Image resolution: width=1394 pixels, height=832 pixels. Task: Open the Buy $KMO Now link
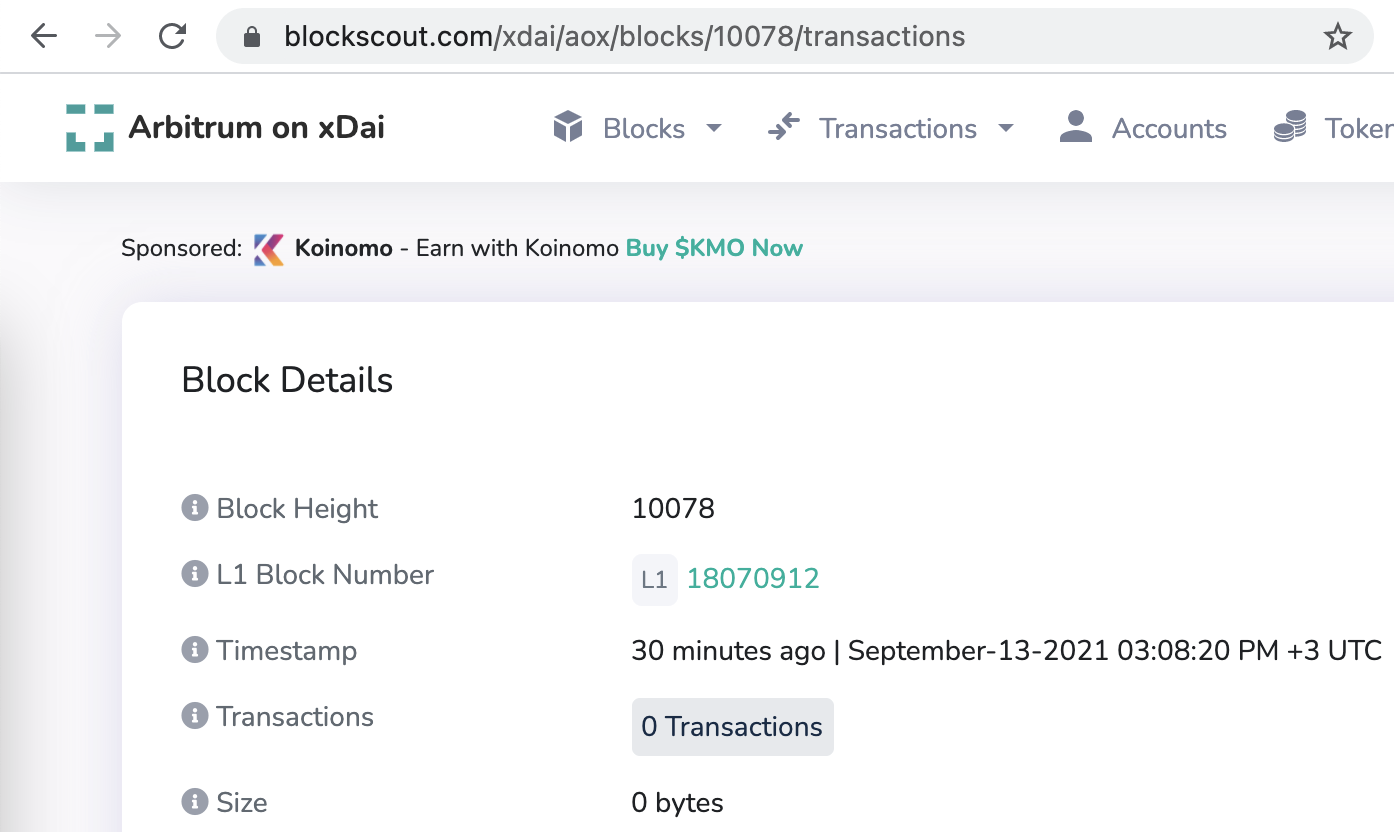(x=713, y=247)
